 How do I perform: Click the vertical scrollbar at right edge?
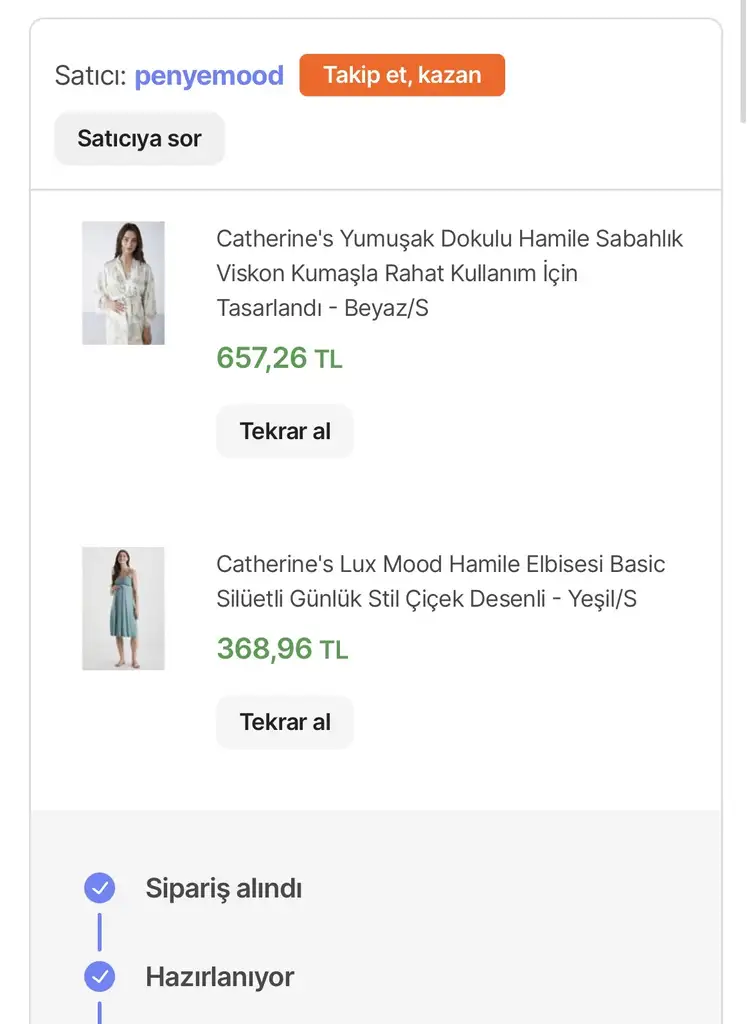click(x=743, y=61)
